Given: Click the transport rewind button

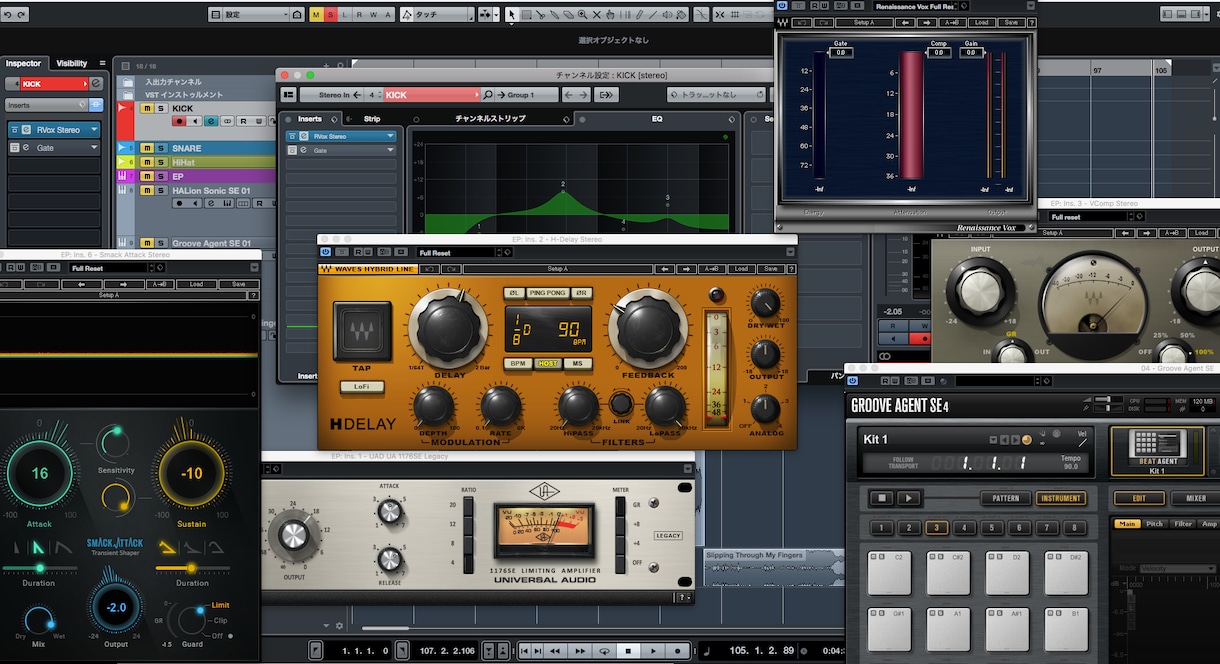Looking at the screenshot, I should (555, 651).
